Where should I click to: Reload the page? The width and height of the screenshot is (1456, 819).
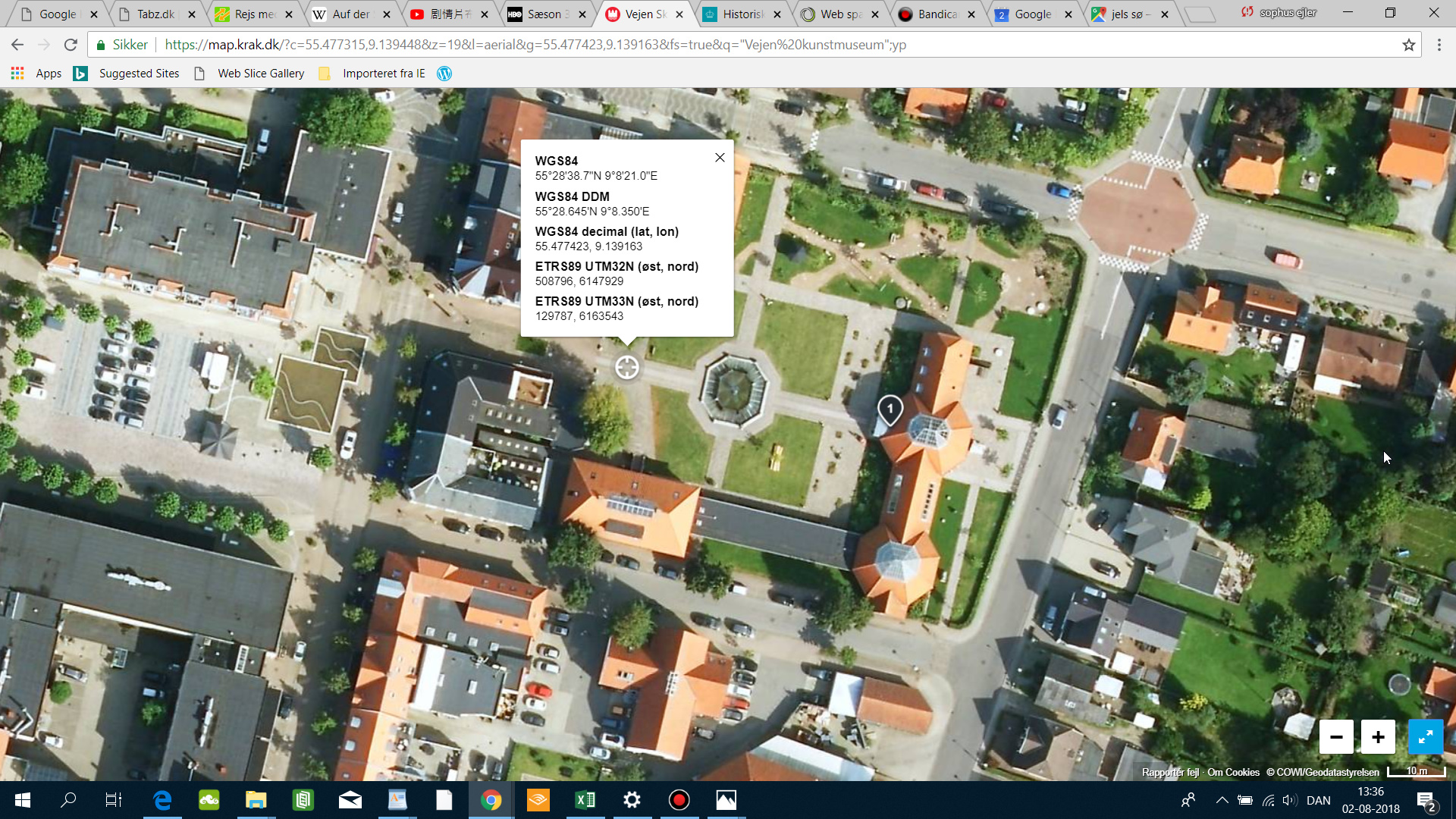pyautogui.click(x=71, y=45)
